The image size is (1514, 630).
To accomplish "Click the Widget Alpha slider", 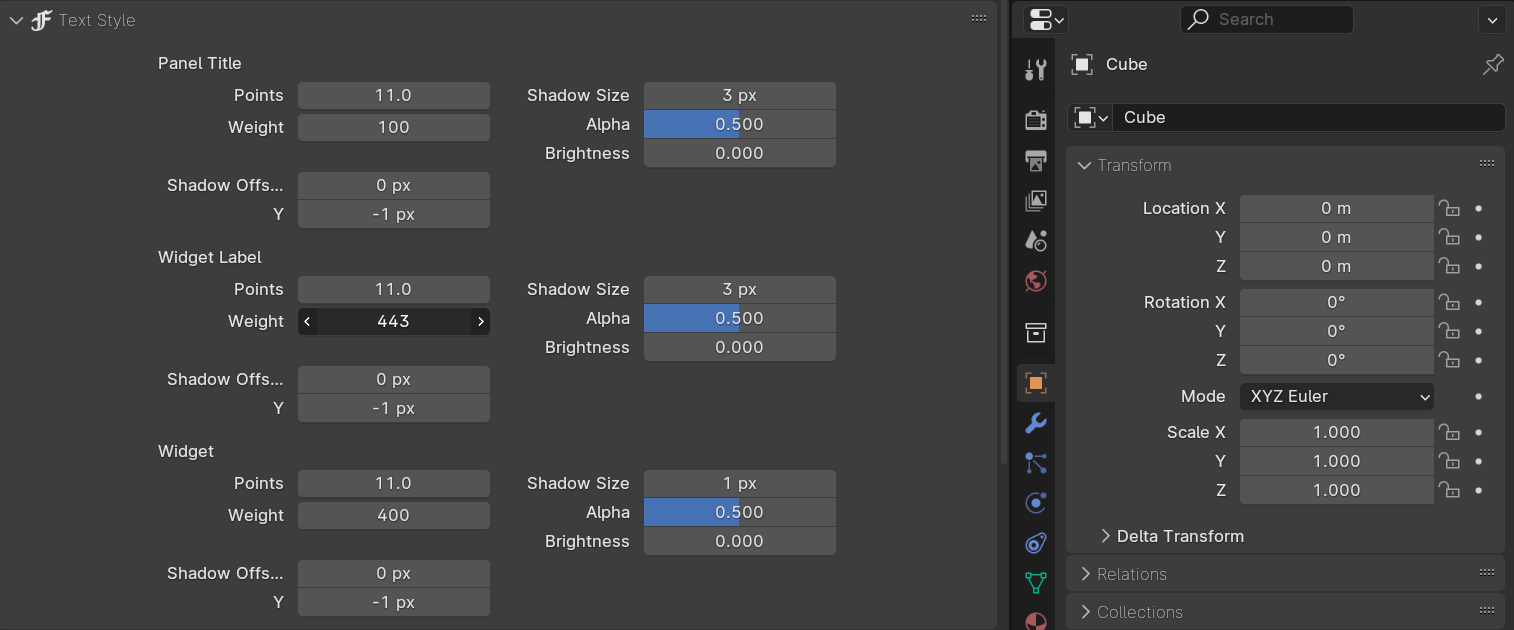I will (x=740, y=512).
